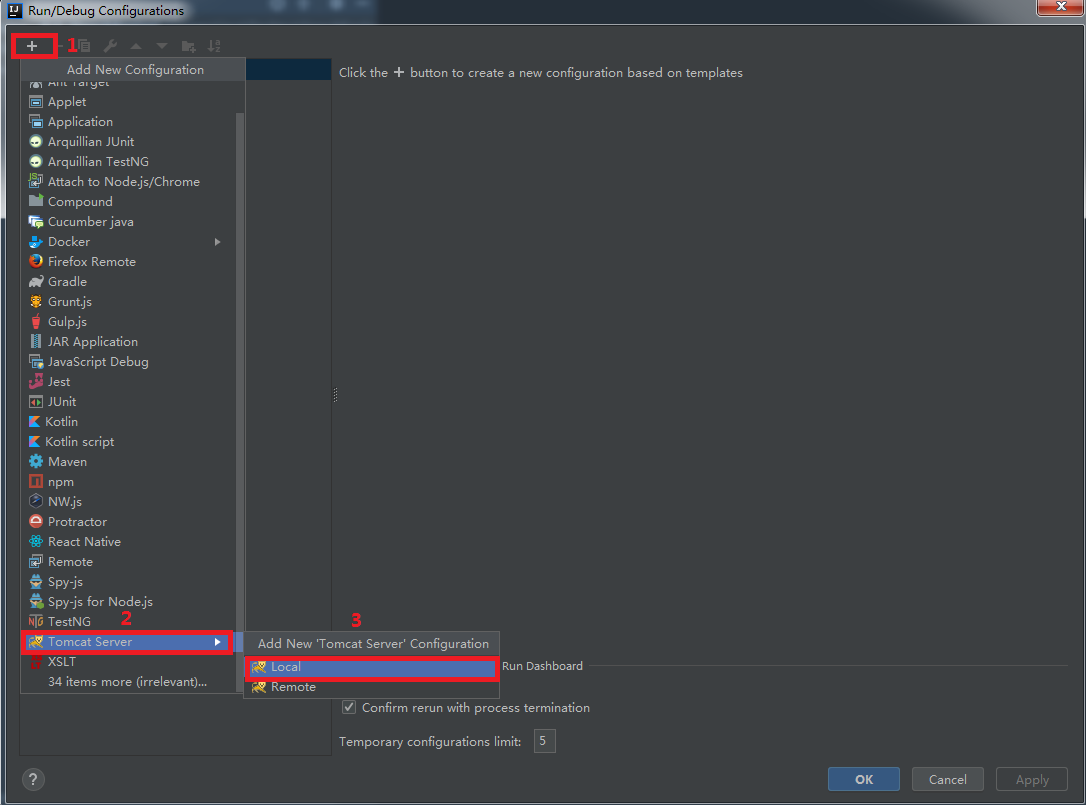Viewport: 1086px width, 805px height.
Task: Click the JavaScript Debug icon
Action: pyautogui.click(x=36, y=362)
